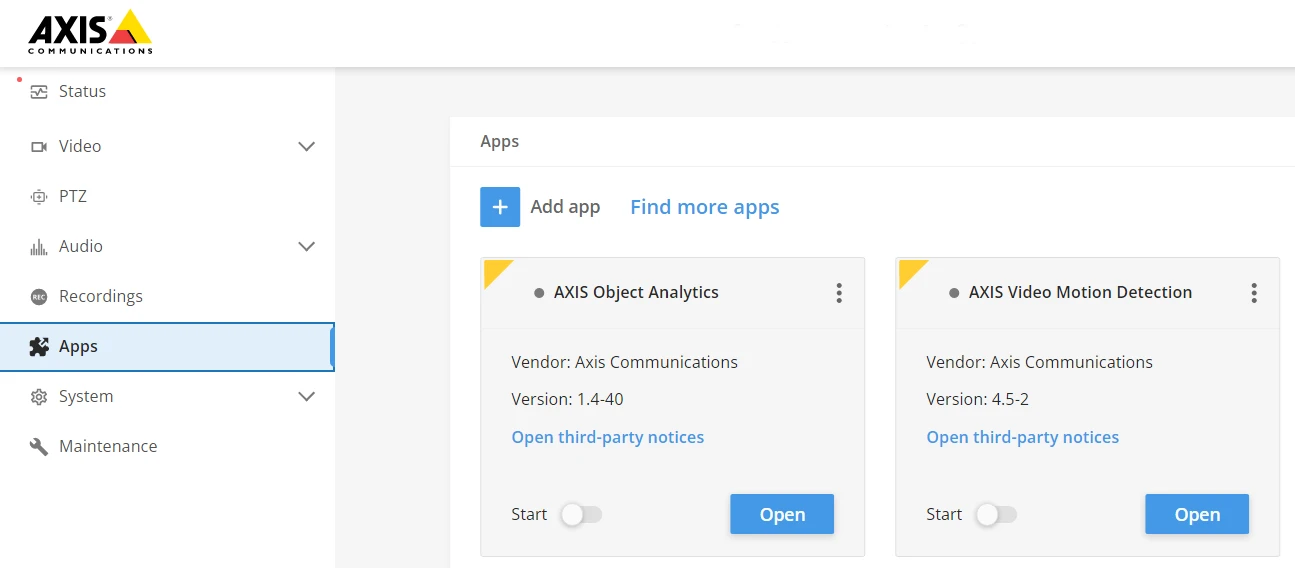
Task: Click the Maintenance wrench icon
Action: pos(39,447)
